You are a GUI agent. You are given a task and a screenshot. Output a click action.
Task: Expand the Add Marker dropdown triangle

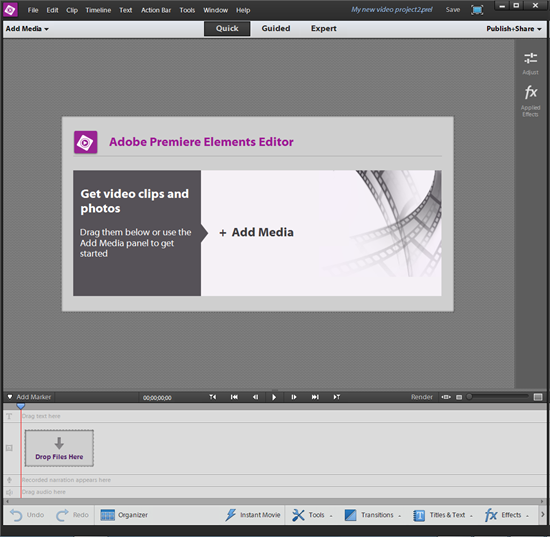10,397
